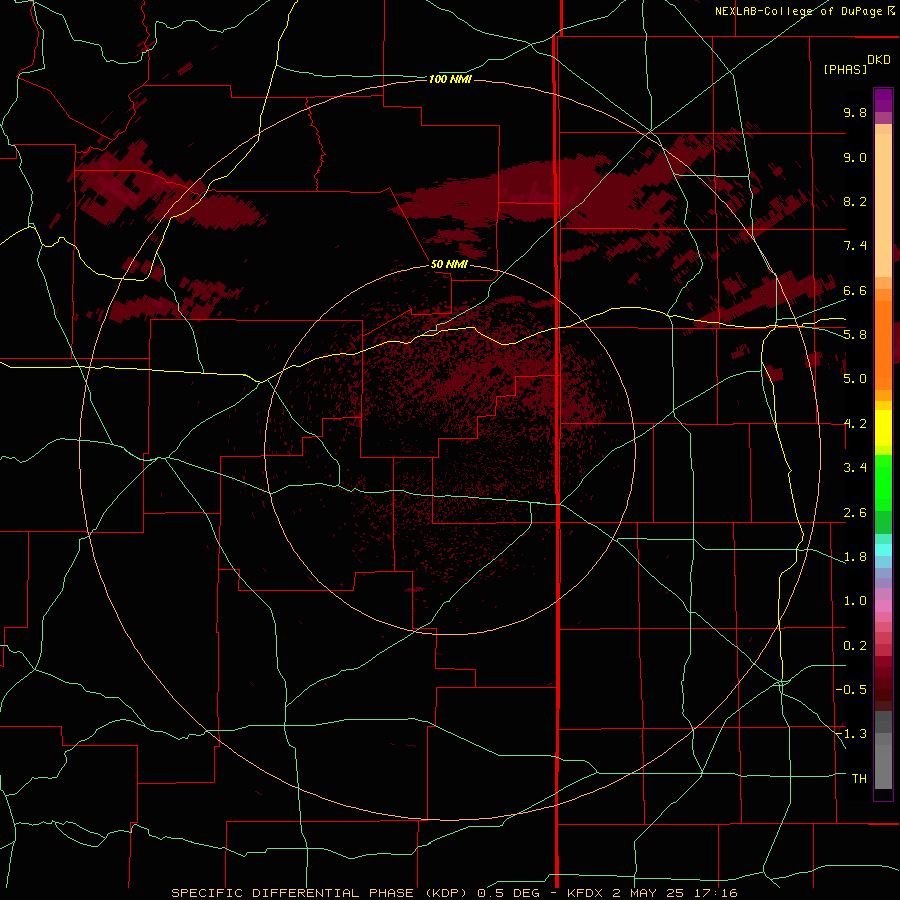Image resolution: width=900 pixels, height=900 pixels.
Task: Click the TH threshold label on the scale
Action: (x=859, y=779)
